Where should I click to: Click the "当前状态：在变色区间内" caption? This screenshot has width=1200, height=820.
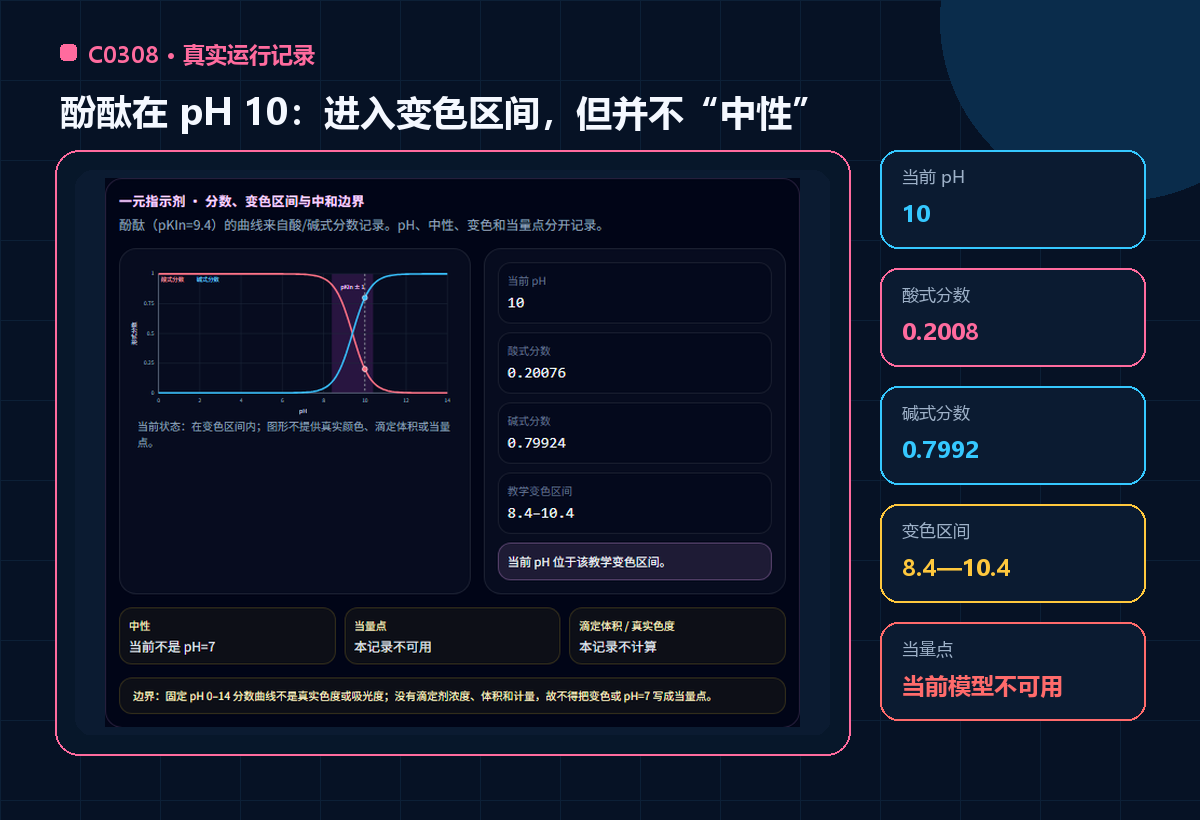[294, 434]
